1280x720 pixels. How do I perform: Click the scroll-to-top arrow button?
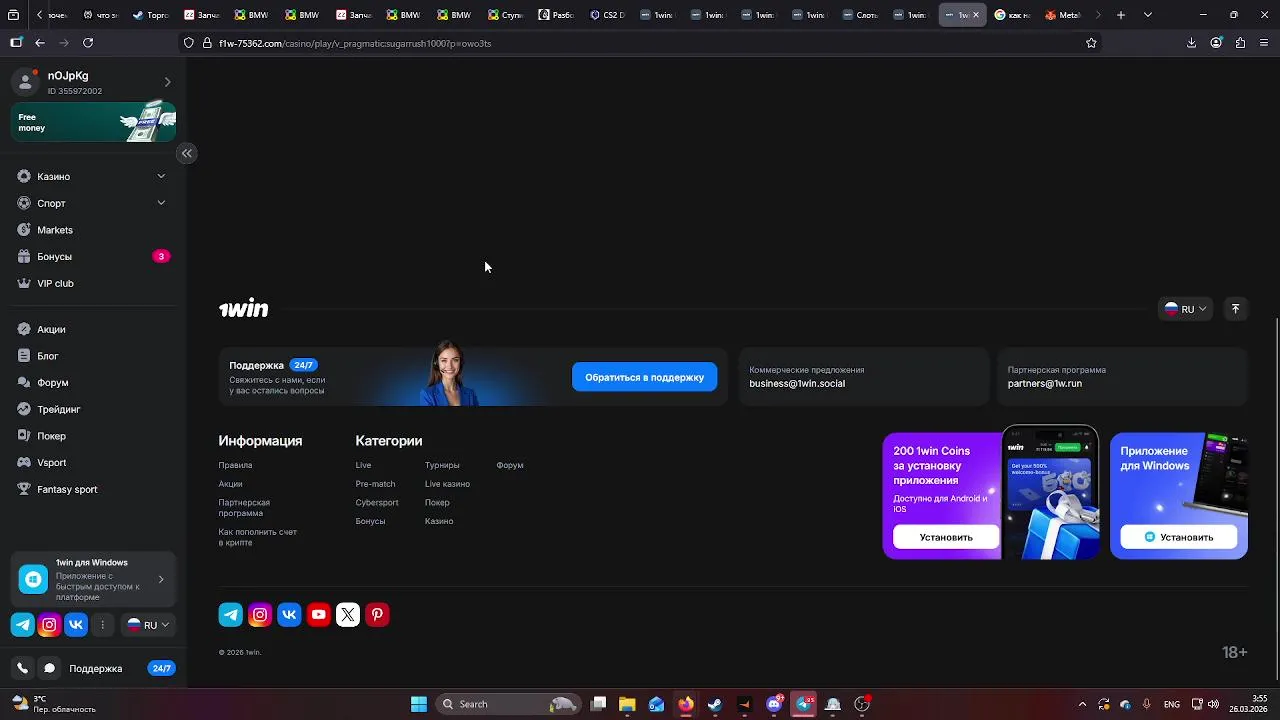pos(1235,309)
